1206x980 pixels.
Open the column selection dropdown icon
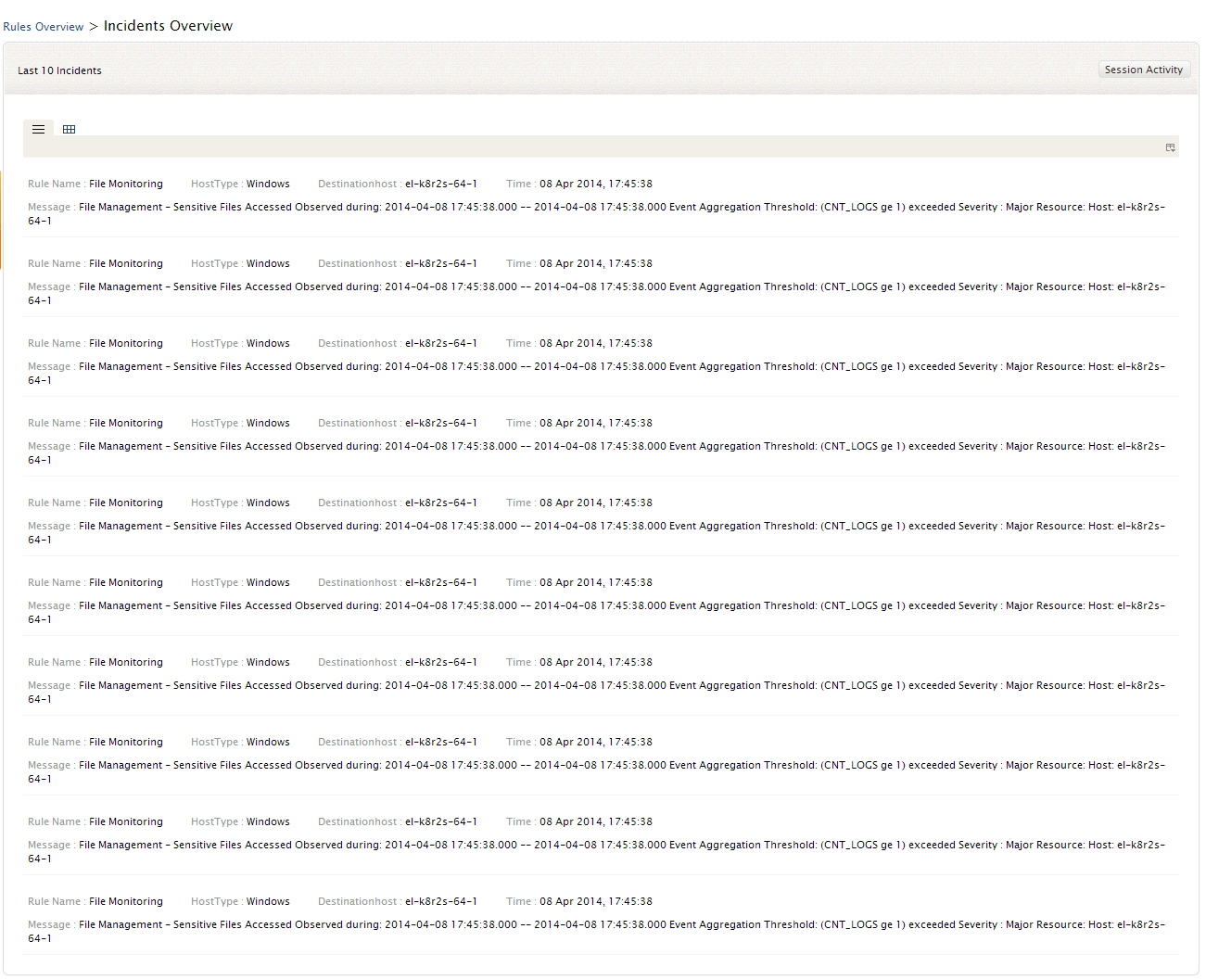1170,147
